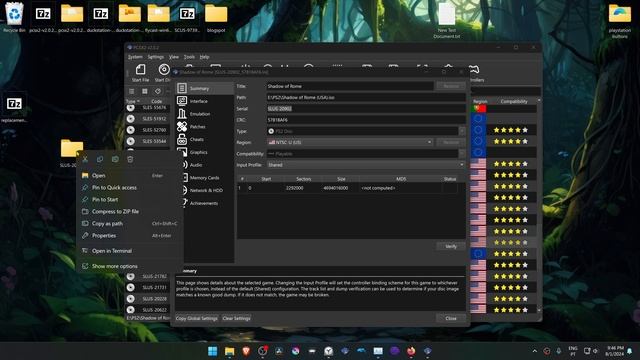Open the Interface settings page

tap(204, 101)
